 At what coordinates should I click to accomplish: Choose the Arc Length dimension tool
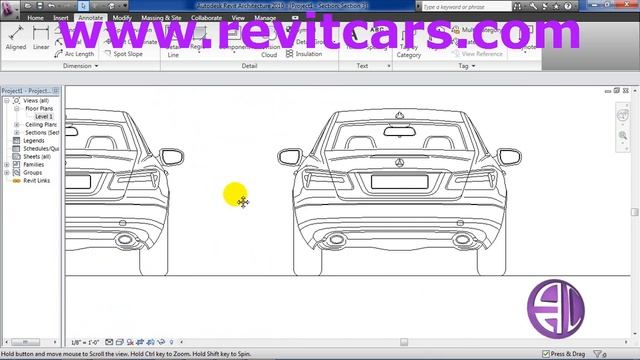point(74,54)
